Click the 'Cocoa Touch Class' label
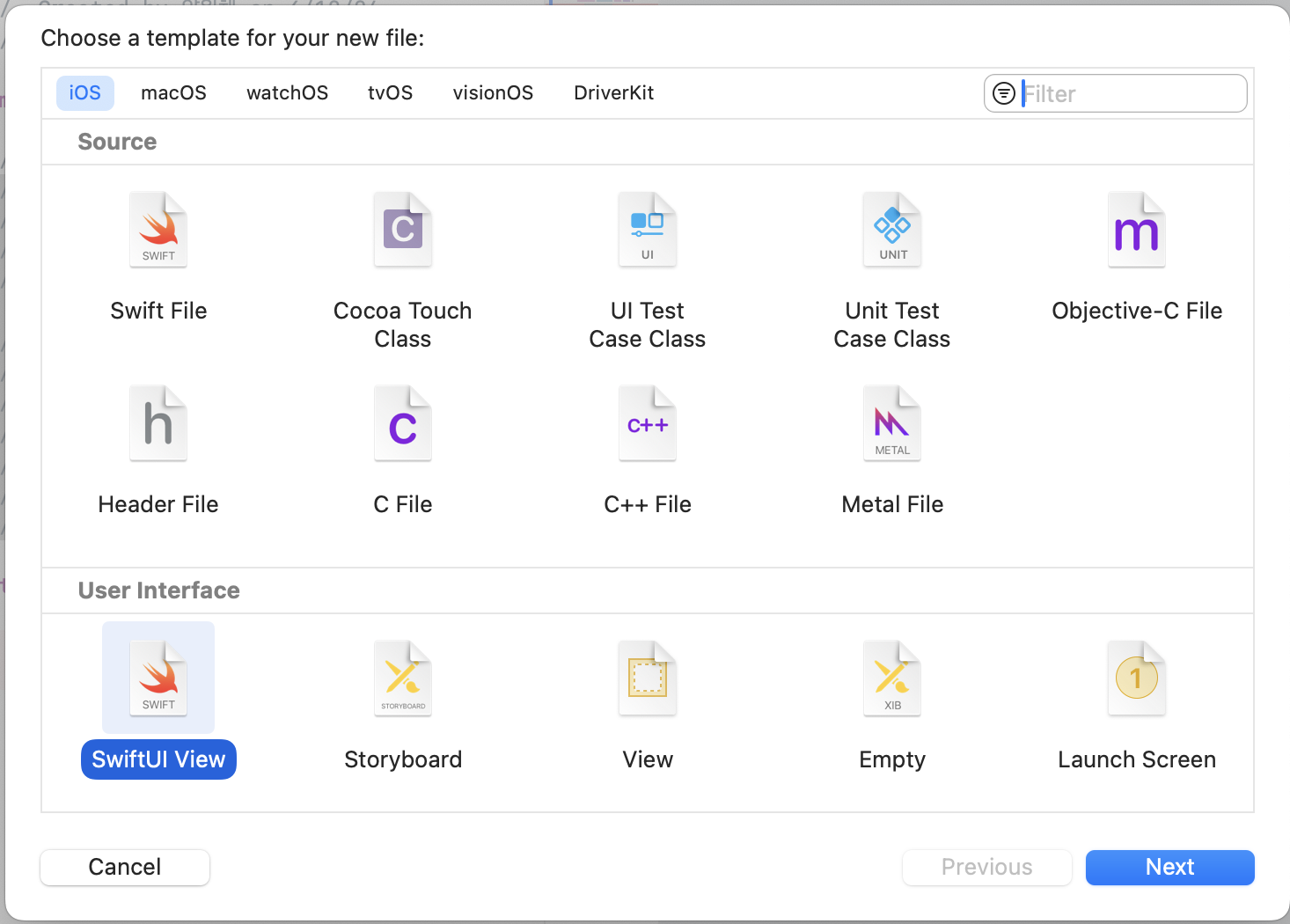This screenshot has width=1290, height=924. pyautogui.click(x=403, y=325)
